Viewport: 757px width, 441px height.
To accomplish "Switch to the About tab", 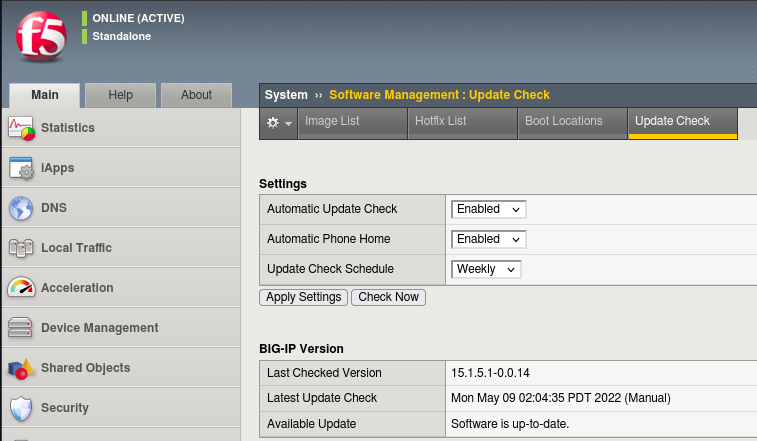I will [x=196, y=95].
